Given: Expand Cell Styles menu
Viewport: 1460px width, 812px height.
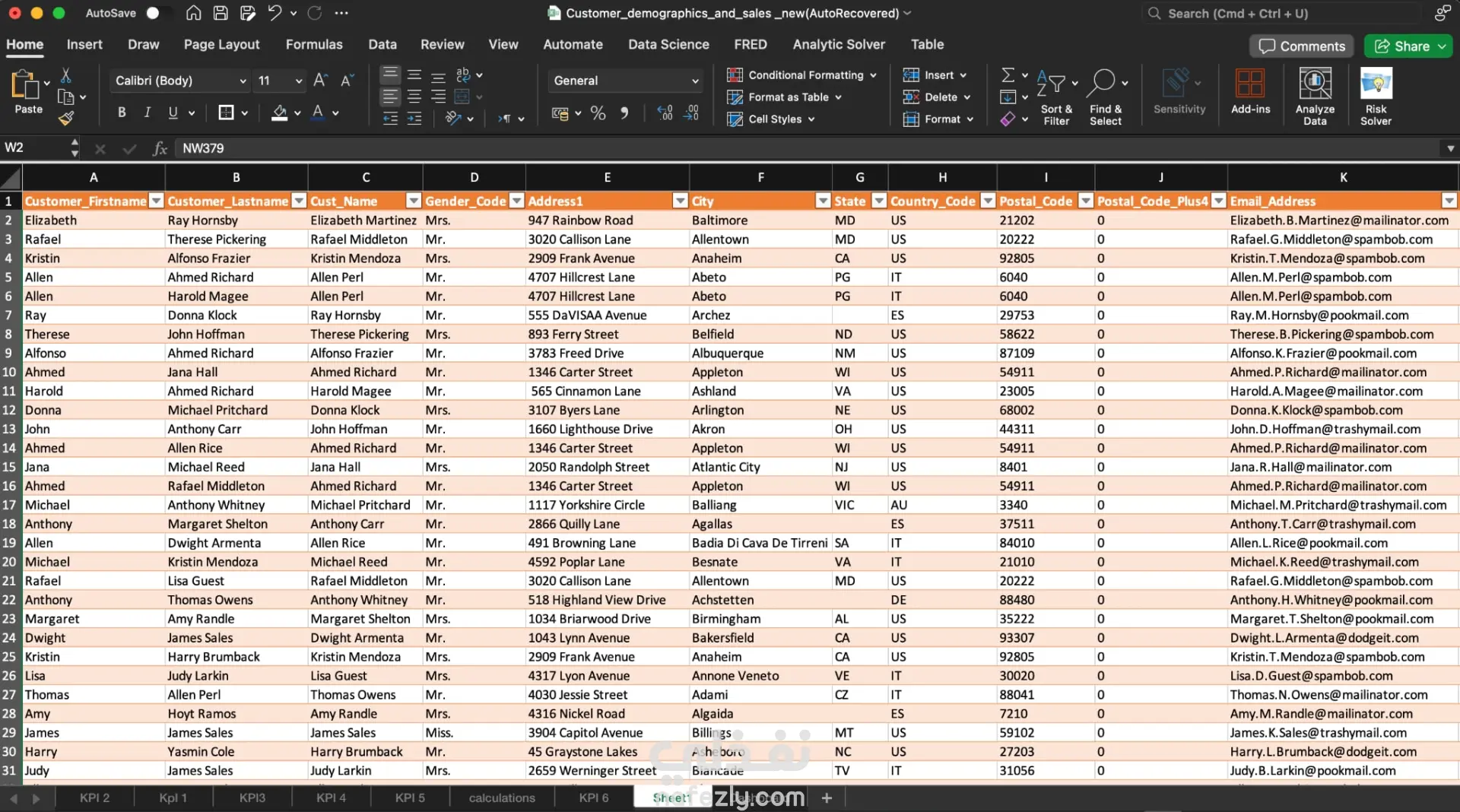Looking at the screenshot, I should (771, 119).
